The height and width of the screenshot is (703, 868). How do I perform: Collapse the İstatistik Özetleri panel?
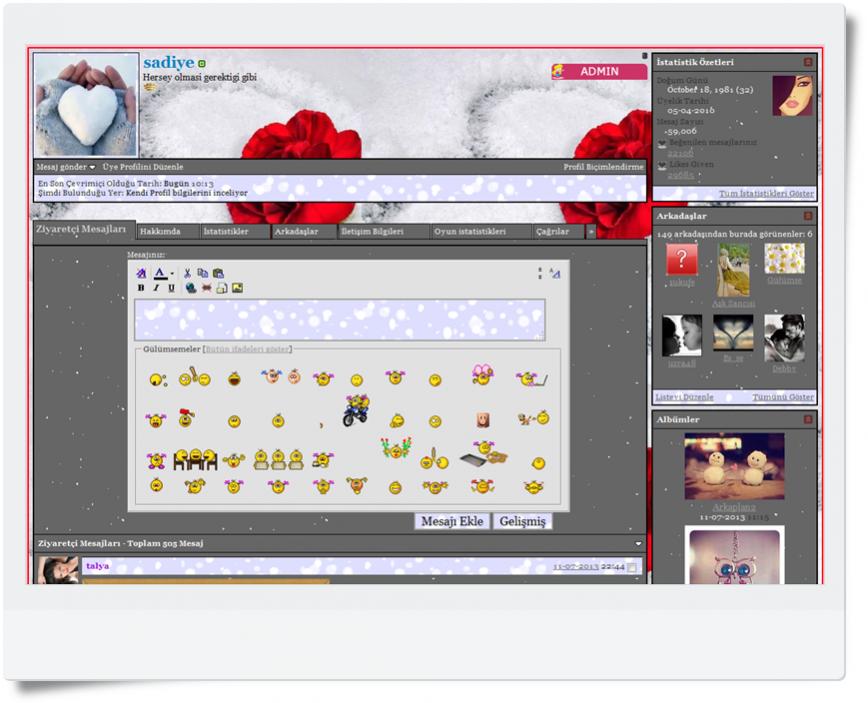tap(808, 62)
